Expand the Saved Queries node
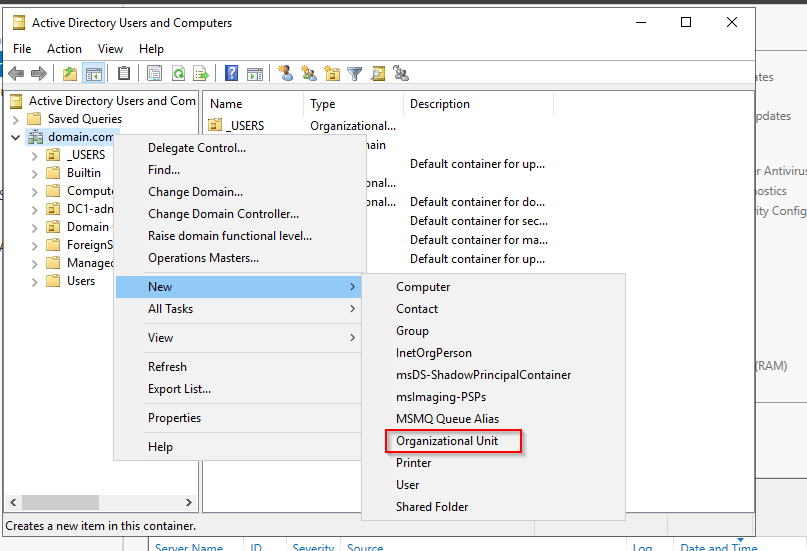 click(15, 120)
